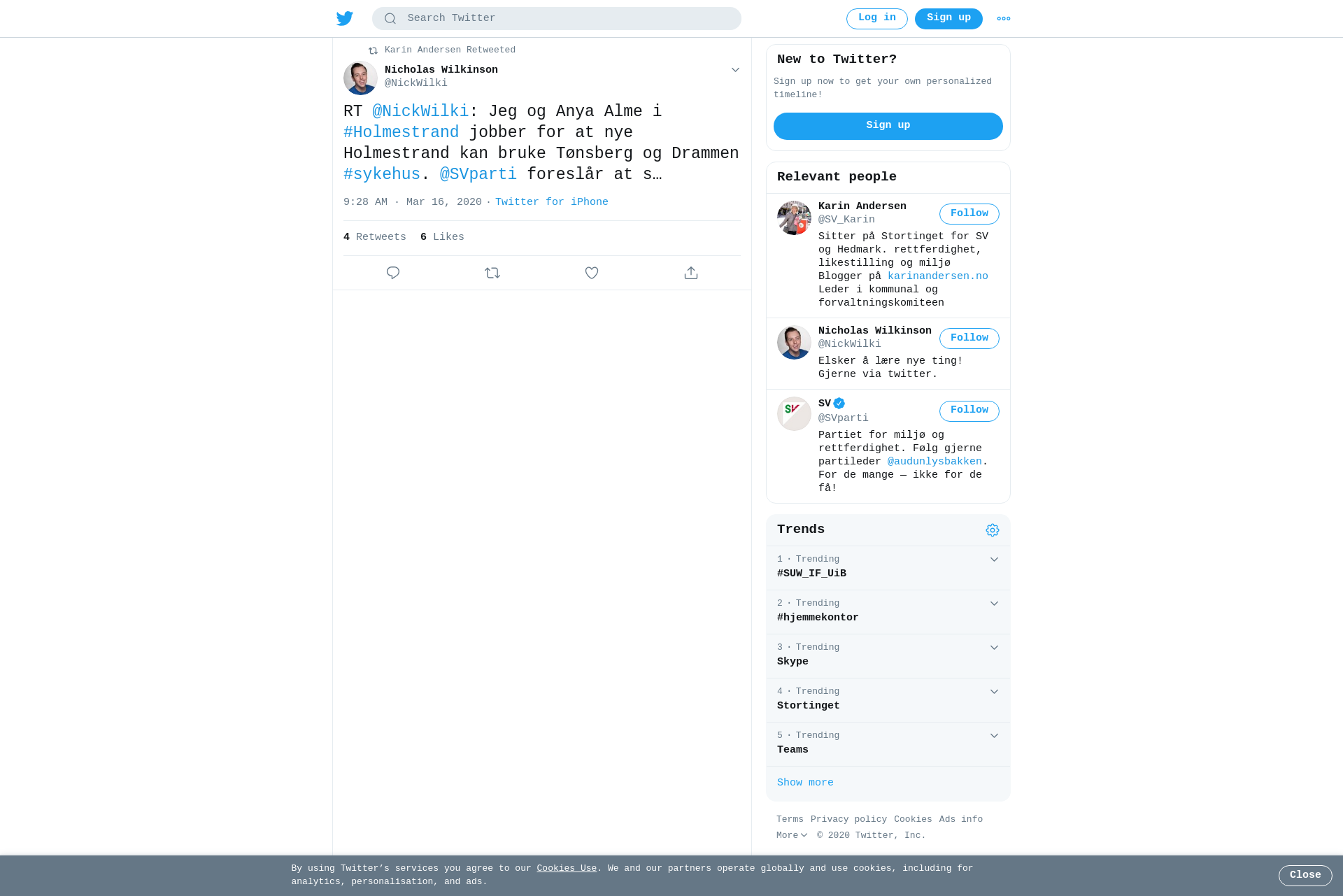
Task: Like the tweet with the heart icon
Action: [592, 273]
